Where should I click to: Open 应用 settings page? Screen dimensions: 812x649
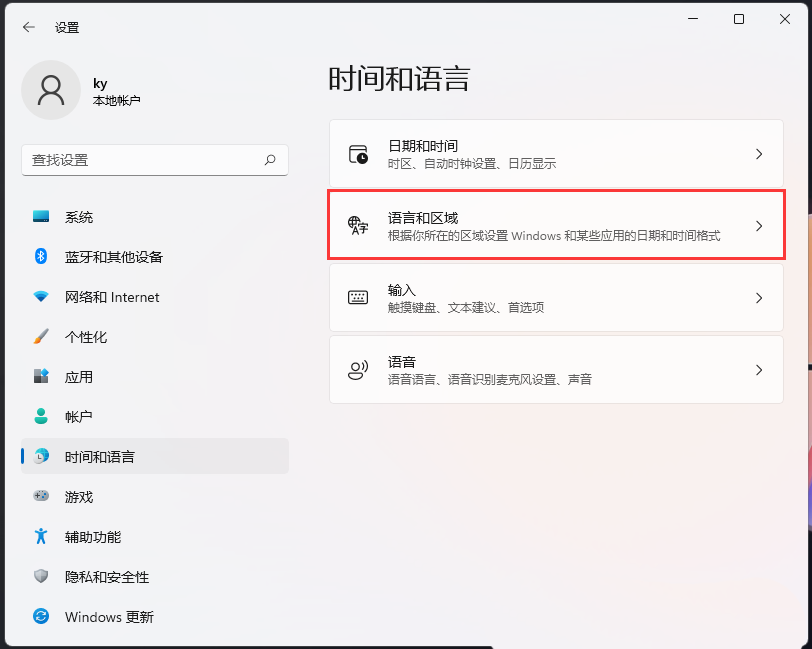pos(155,377)
